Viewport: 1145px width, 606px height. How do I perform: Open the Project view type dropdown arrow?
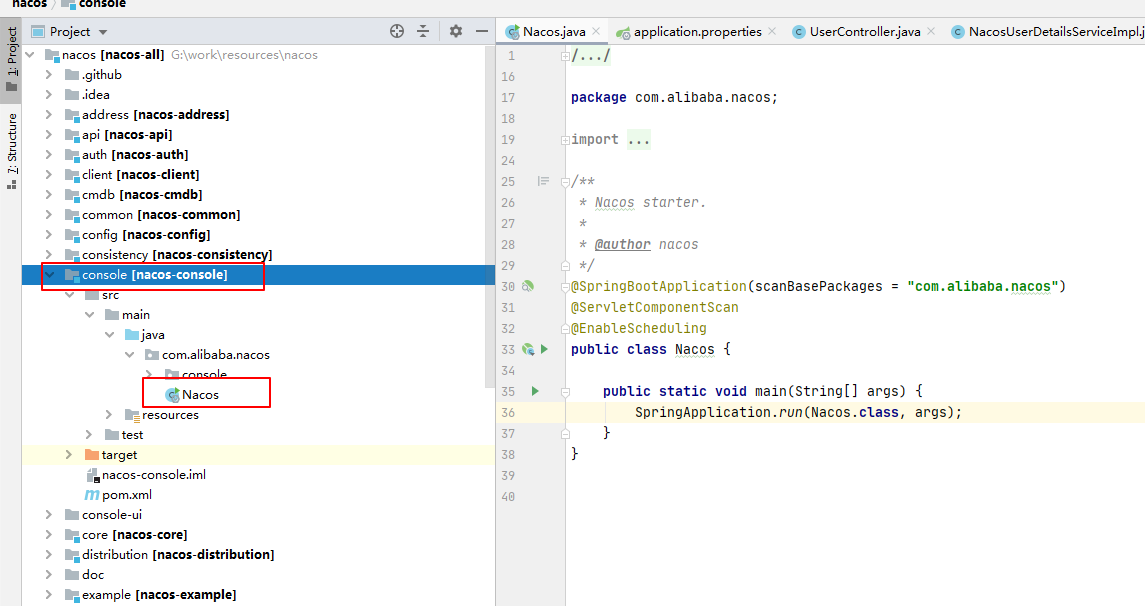tap(103, 32)
